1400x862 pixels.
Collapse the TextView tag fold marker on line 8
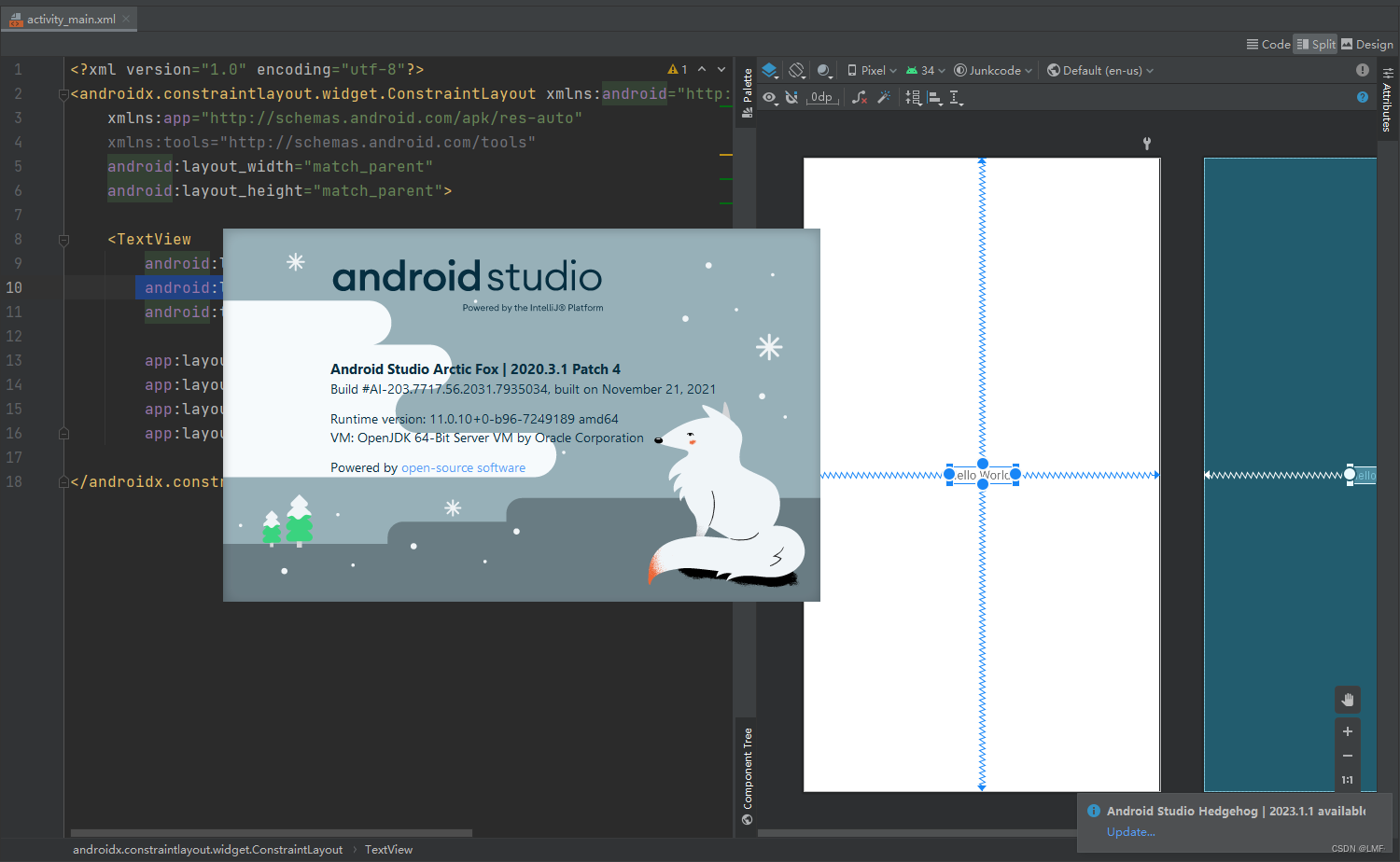(x=63, y=240)
